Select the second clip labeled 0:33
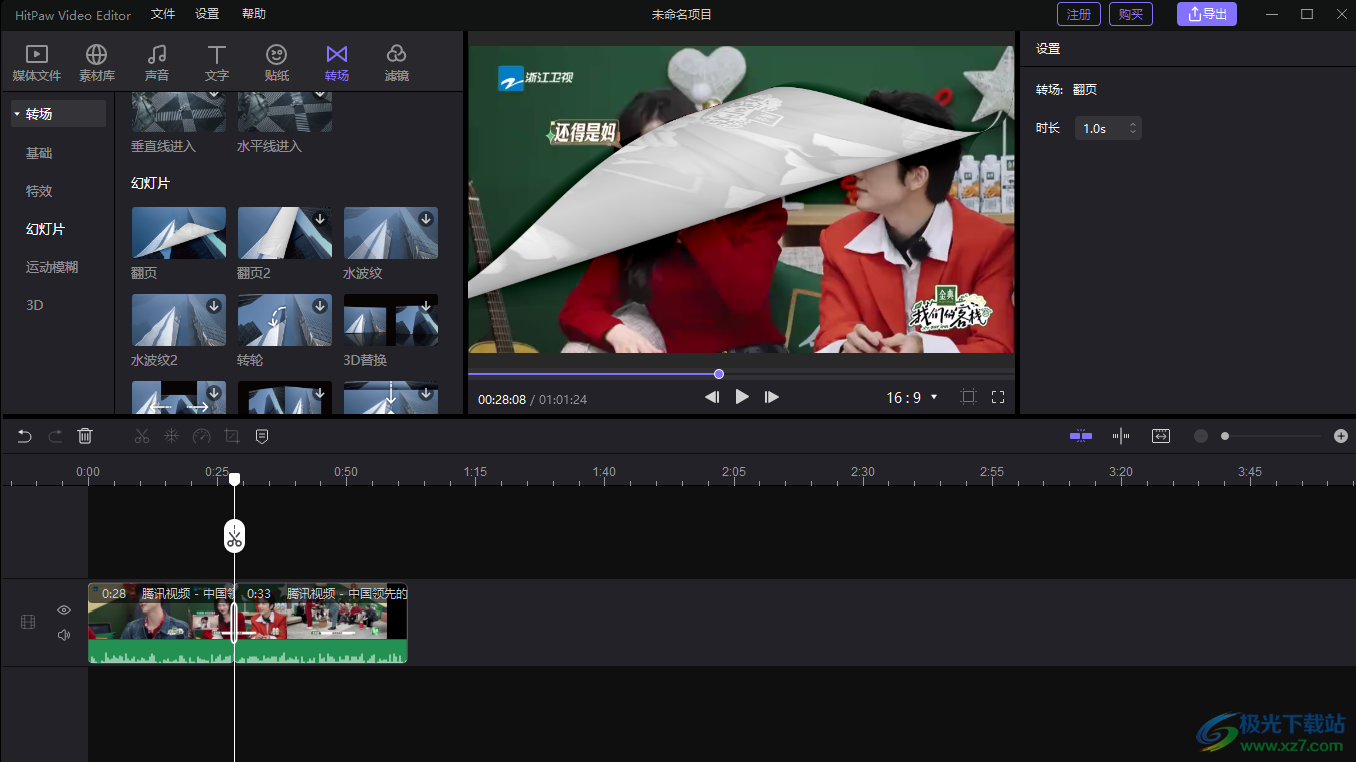 click(322, 623)
